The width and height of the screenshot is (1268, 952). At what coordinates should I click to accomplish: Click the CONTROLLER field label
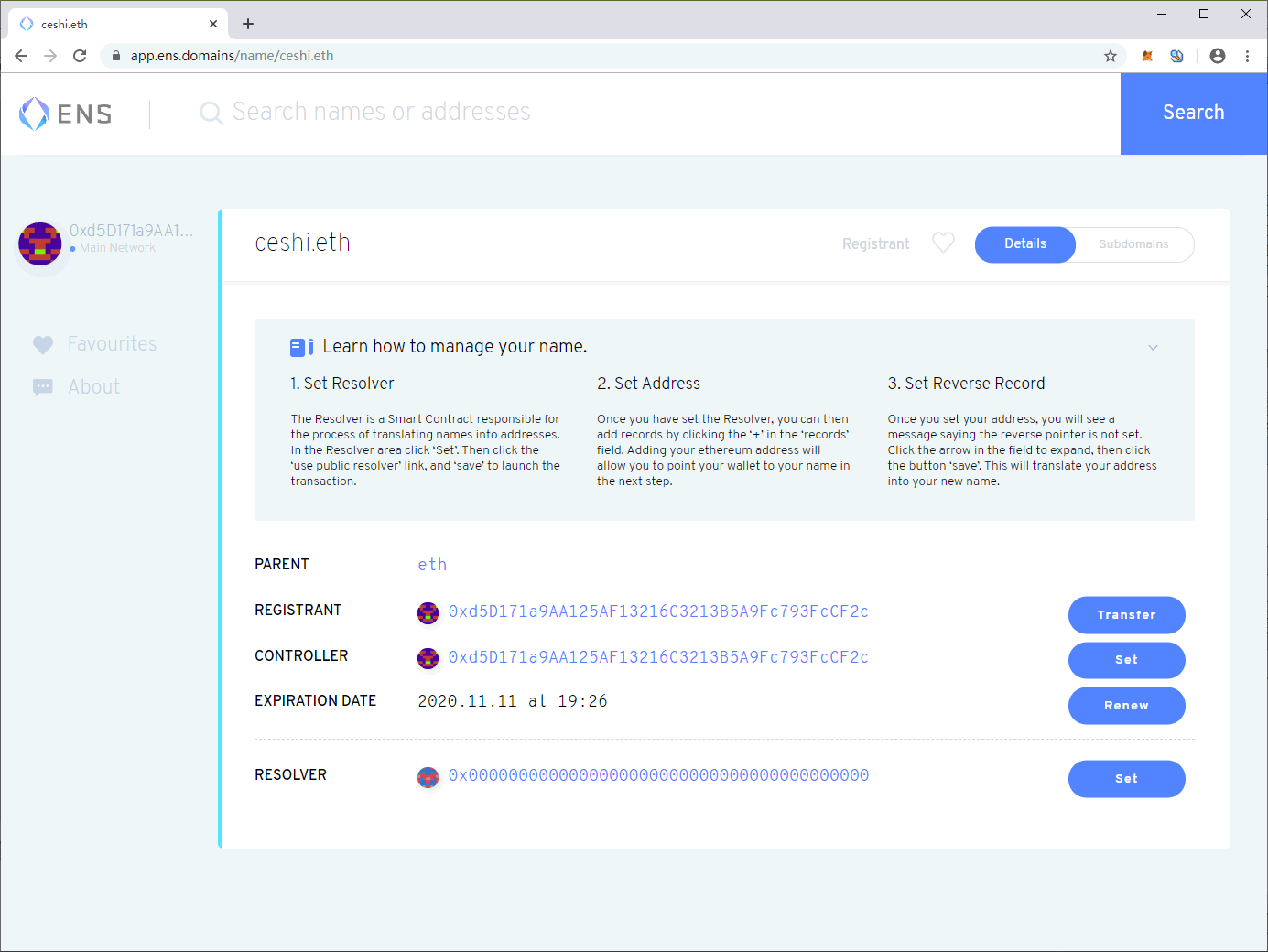tap(301, 656)
